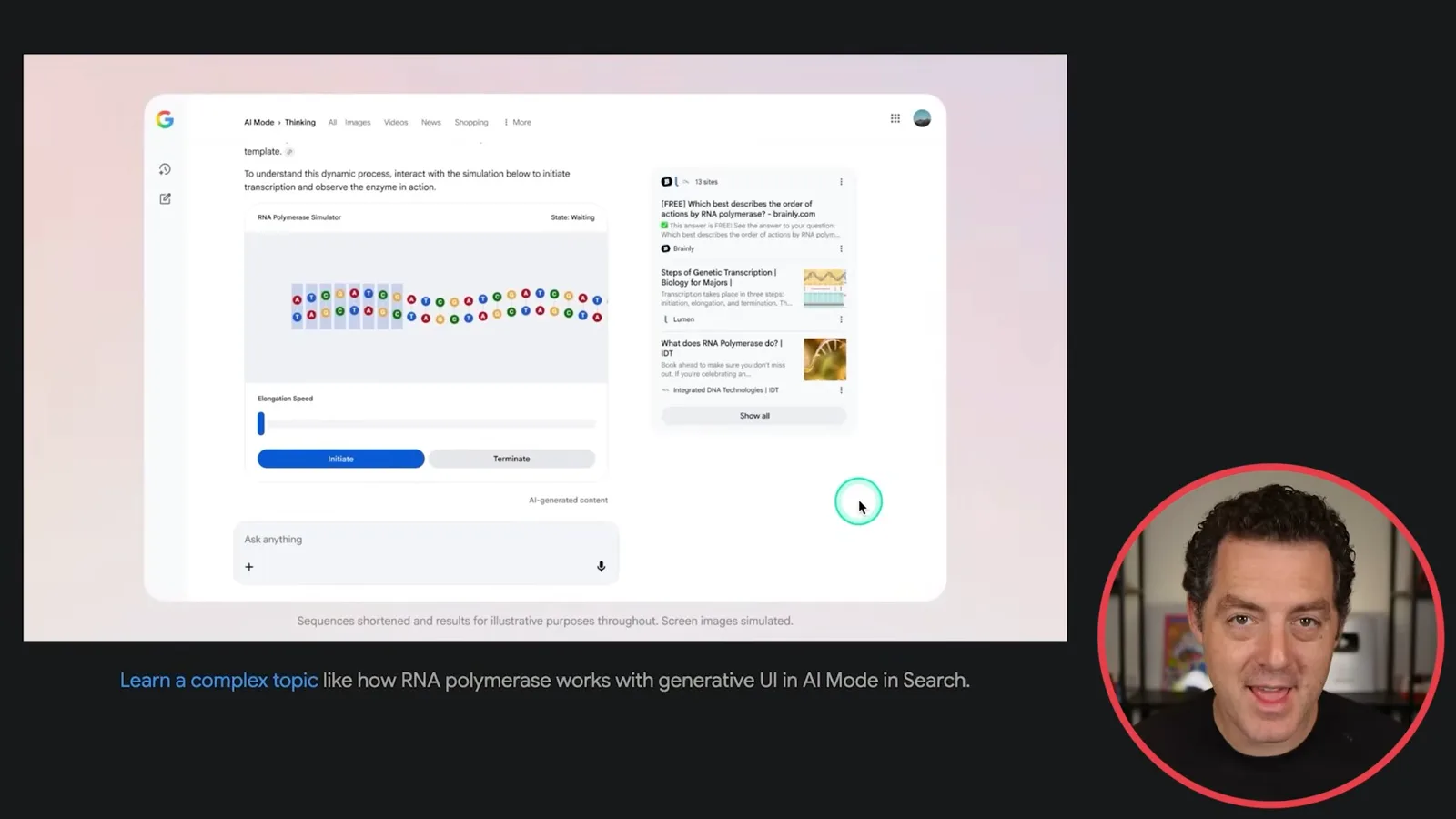Open the Google apps grid icon
This screenshot has height=819, width=1456.
895,118
